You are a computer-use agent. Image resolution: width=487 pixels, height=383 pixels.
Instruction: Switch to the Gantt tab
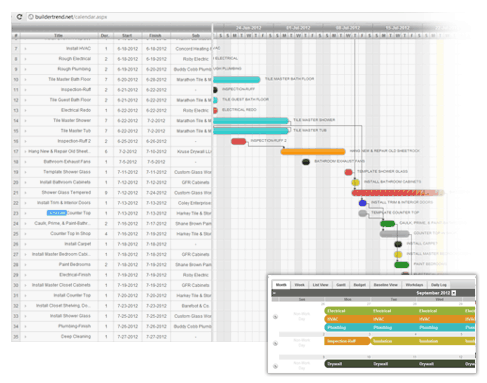341,285
